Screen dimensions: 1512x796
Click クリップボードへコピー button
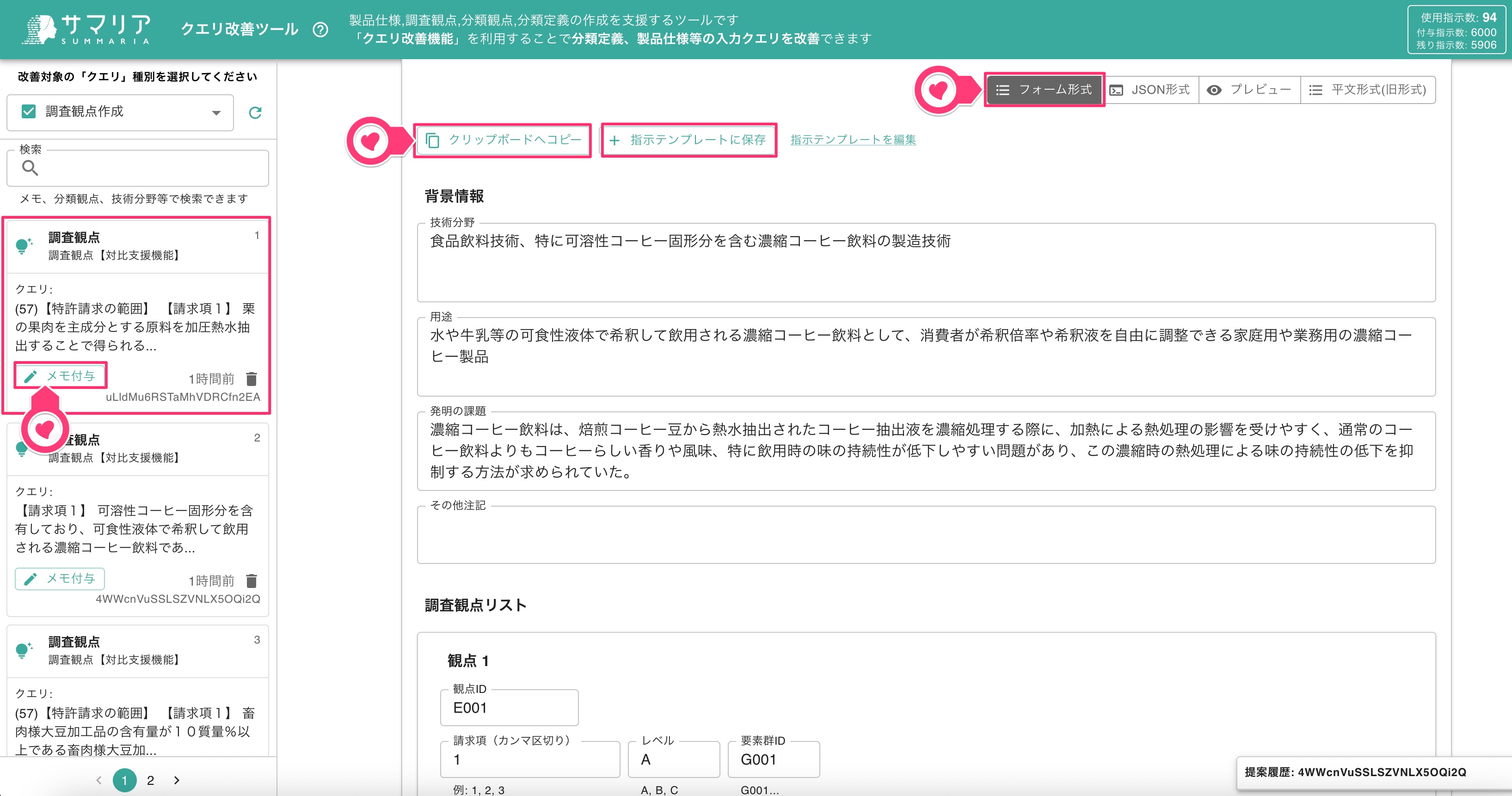click(x=503, y=140)
